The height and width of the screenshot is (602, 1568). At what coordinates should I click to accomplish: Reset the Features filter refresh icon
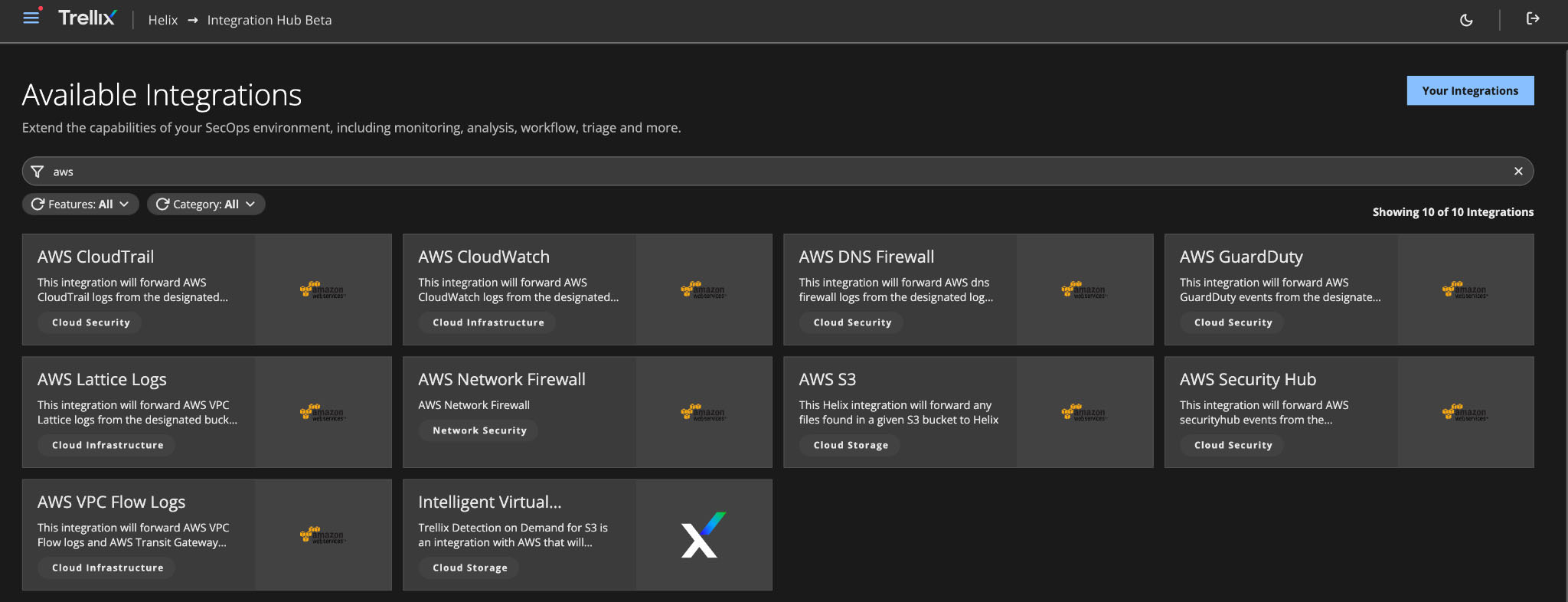38,204
